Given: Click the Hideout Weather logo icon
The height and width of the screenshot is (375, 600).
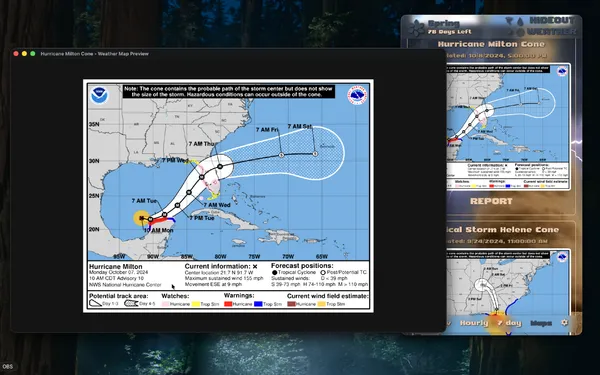Looking at the screenshot, I should (514, 27).
